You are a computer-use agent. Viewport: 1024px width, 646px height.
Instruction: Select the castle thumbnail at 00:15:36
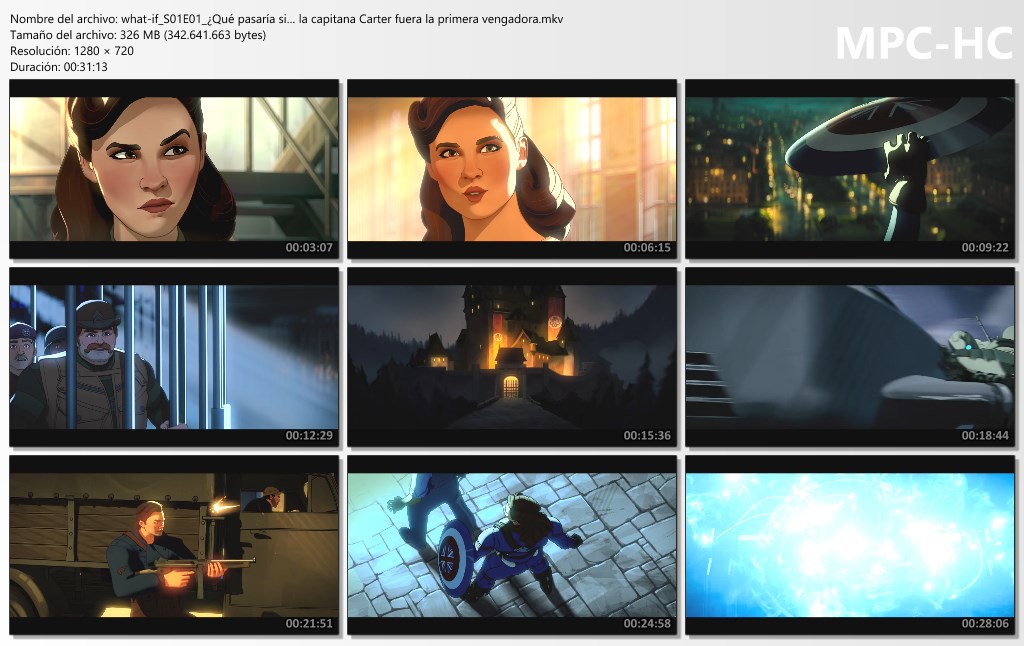[512, 357]
